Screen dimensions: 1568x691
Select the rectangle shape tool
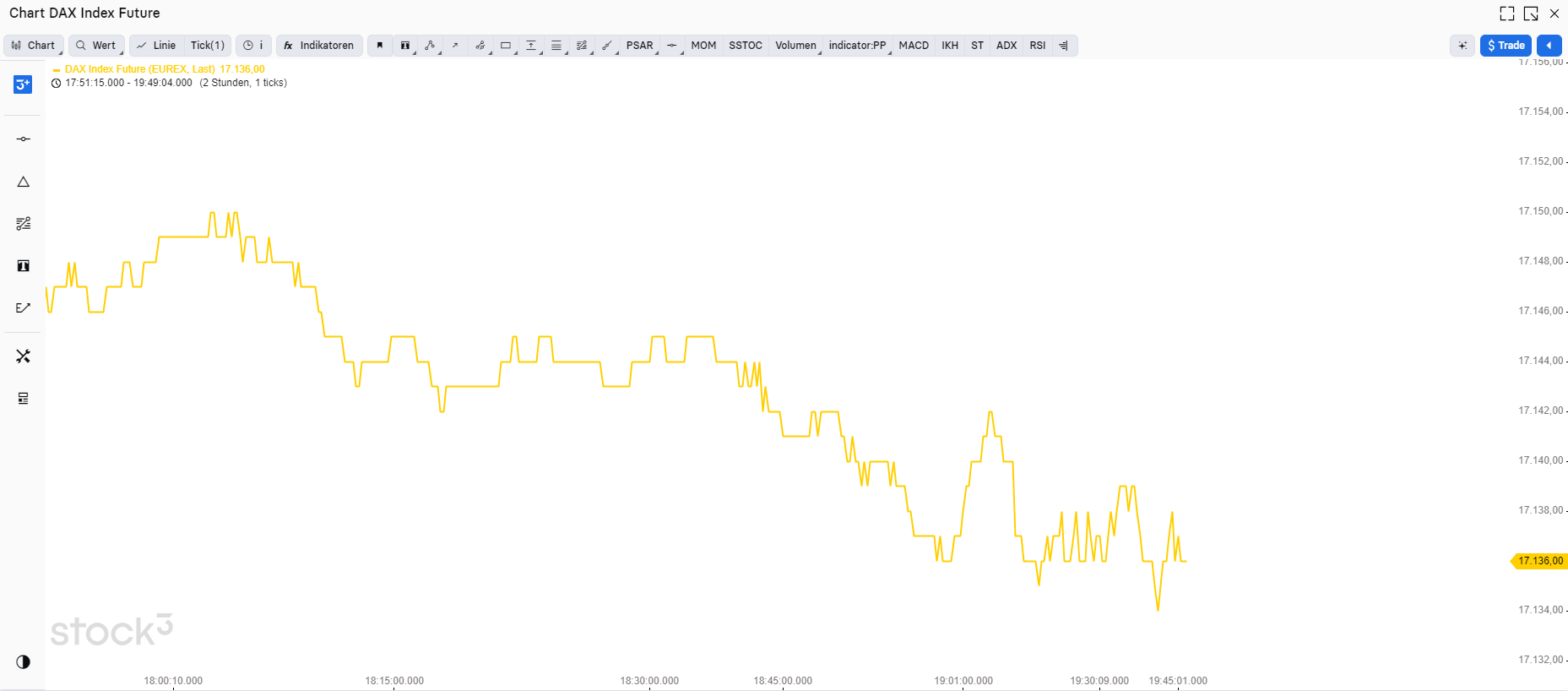[506, 46]
